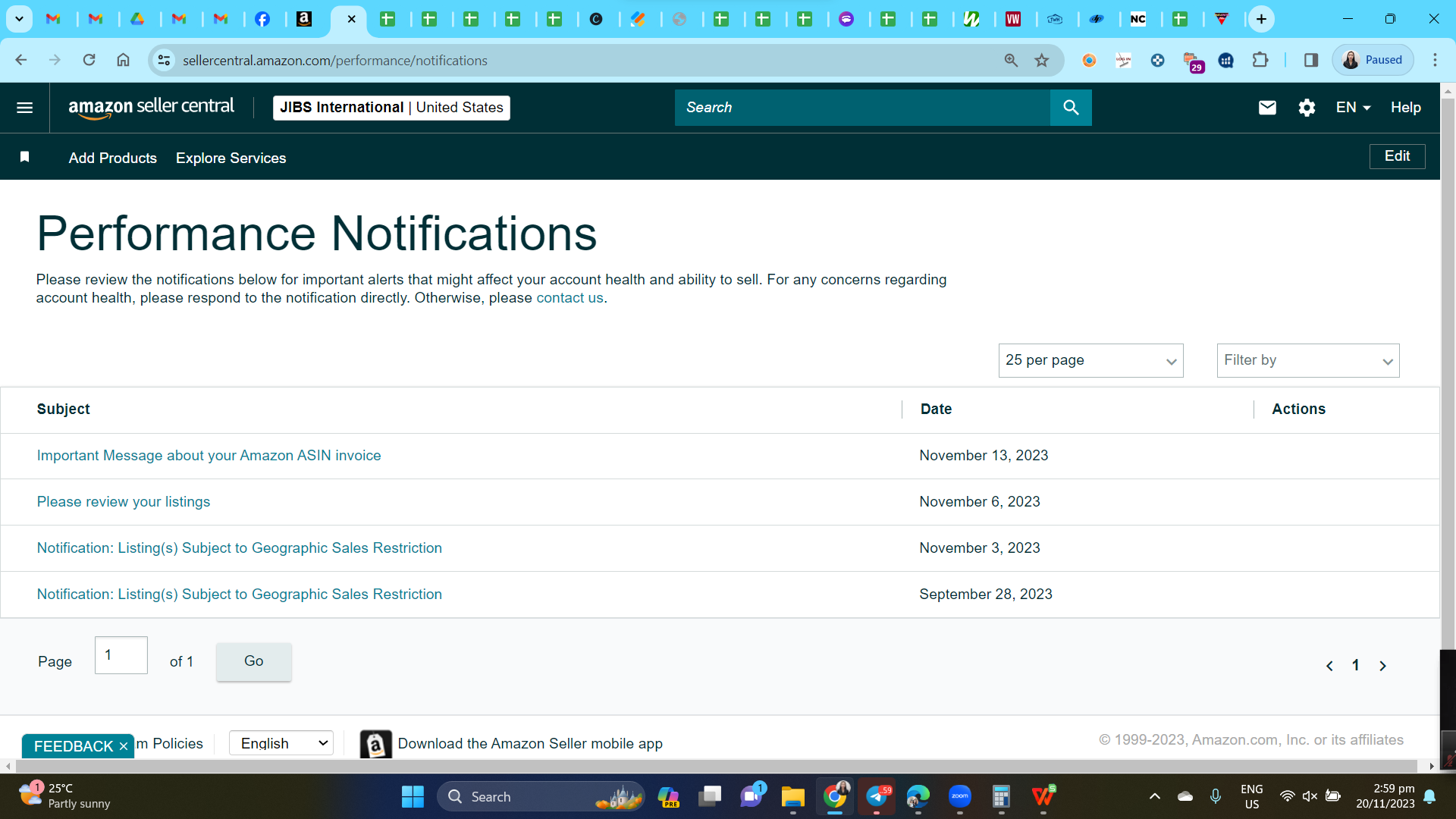
Task: Open Please review your listings notification
Action: click(124, 502)
